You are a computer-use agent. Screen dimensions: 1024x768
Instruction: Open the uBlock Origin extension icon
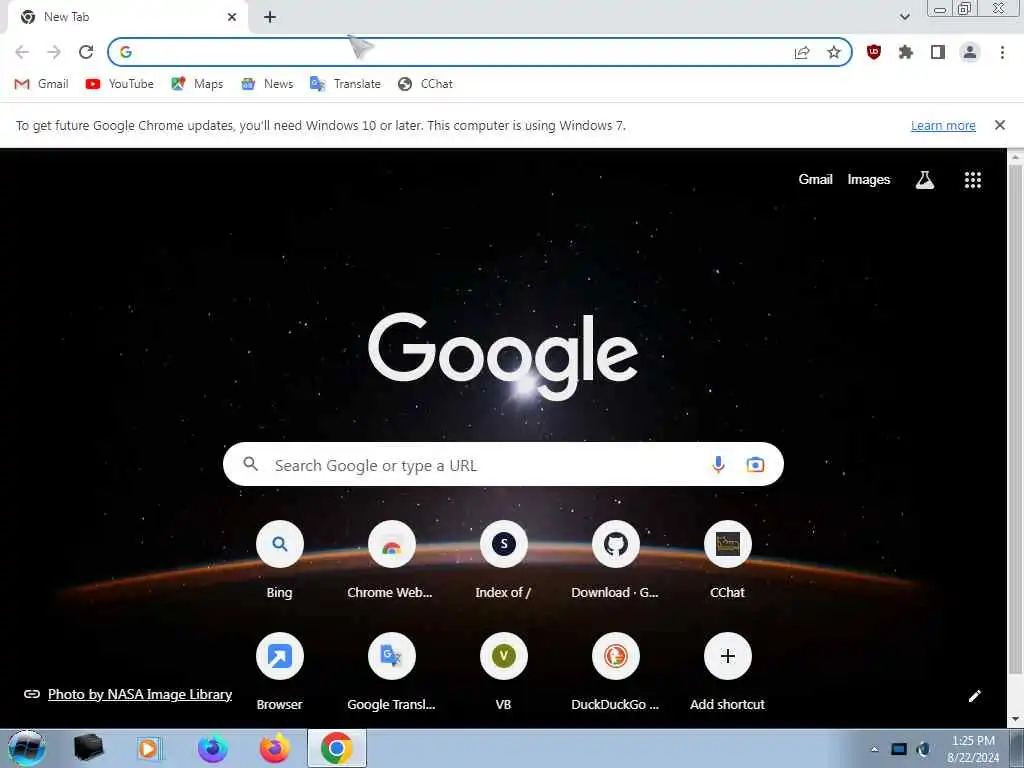874,52
